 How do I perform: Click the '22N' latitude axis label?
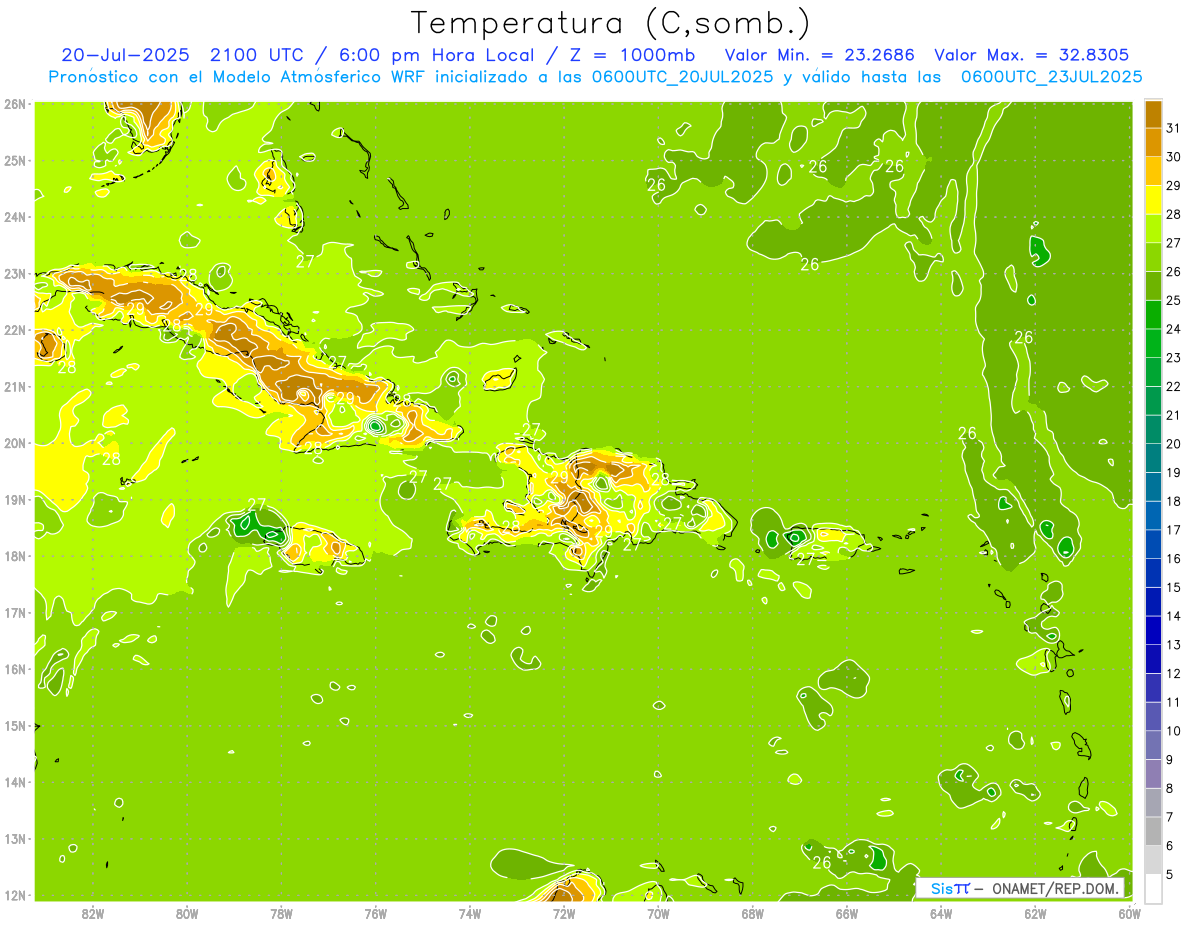pos(15,330)
